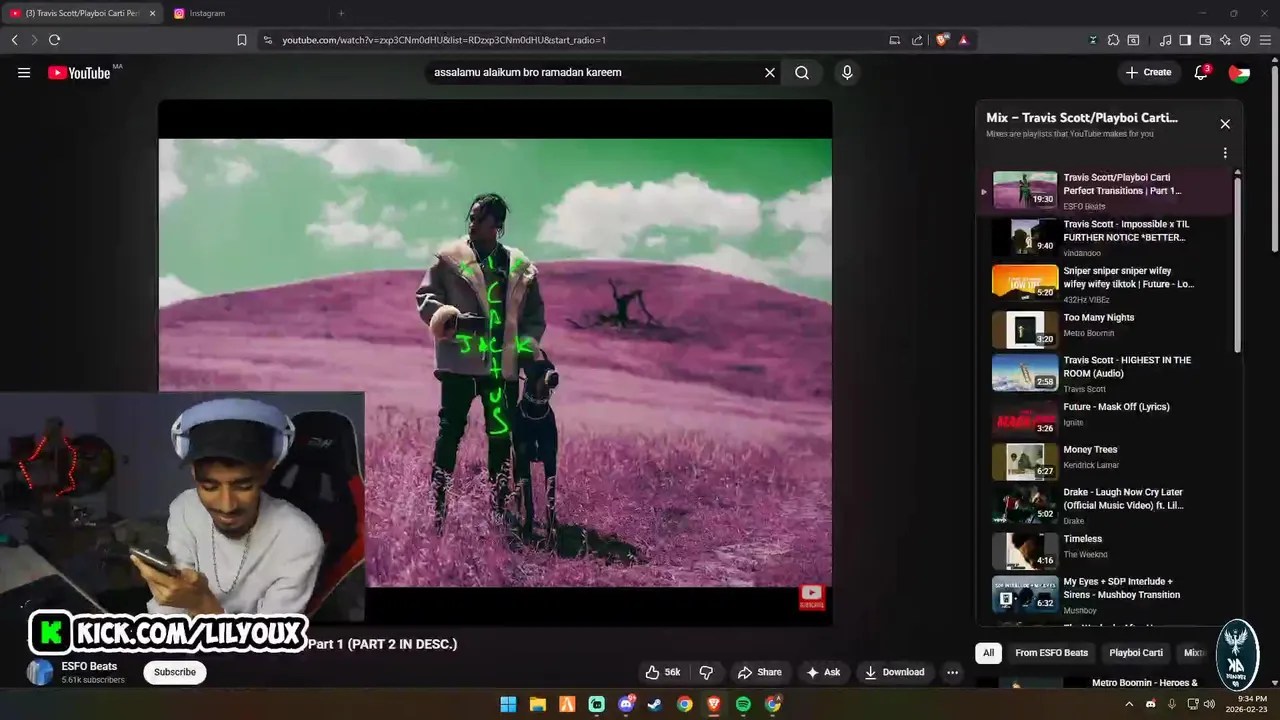Select the Travis Scott/Playboi Carti browser tab
This screenshot has height=720, width=1280.
pos(82,13)
